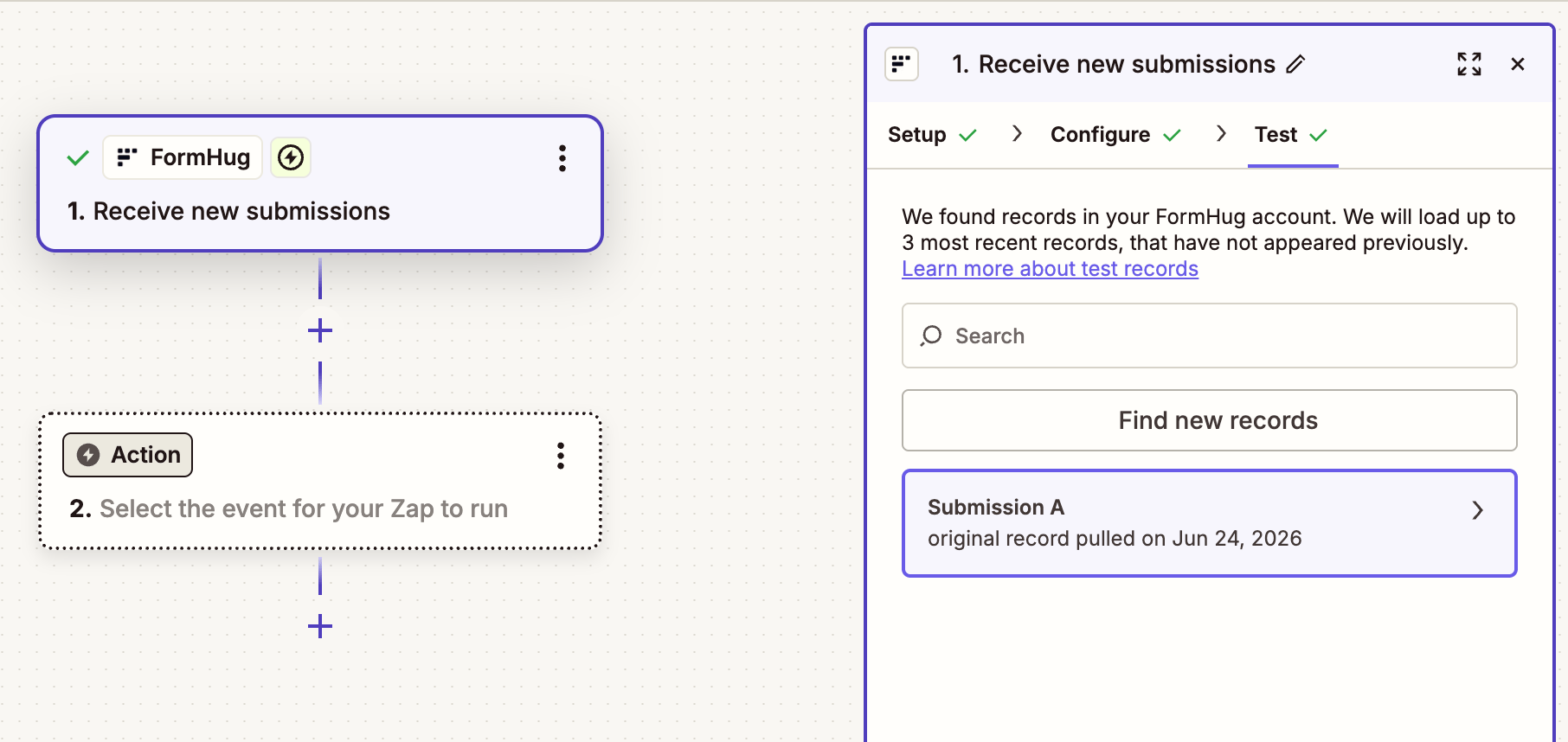Click the lightning icon inside Action badge
The height and width of the screenshot is (742, 1568).
point(88,455)
